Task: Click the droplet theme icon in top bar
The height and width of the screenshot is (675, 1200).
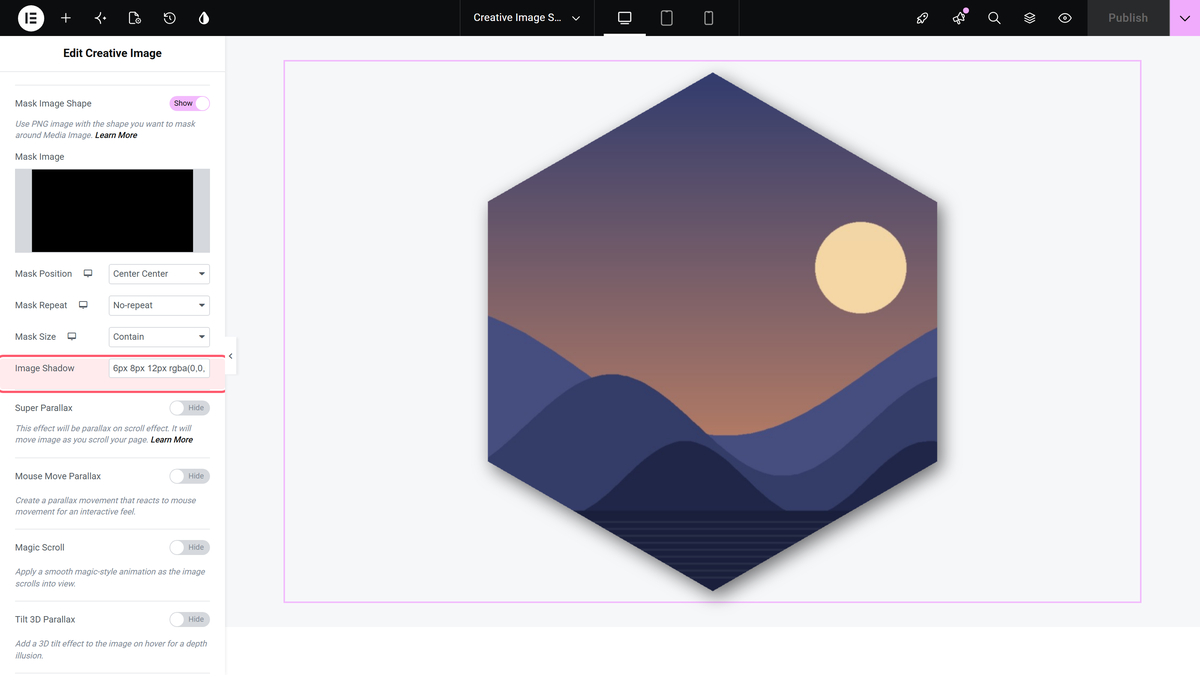Action: [x=204, y=18]
